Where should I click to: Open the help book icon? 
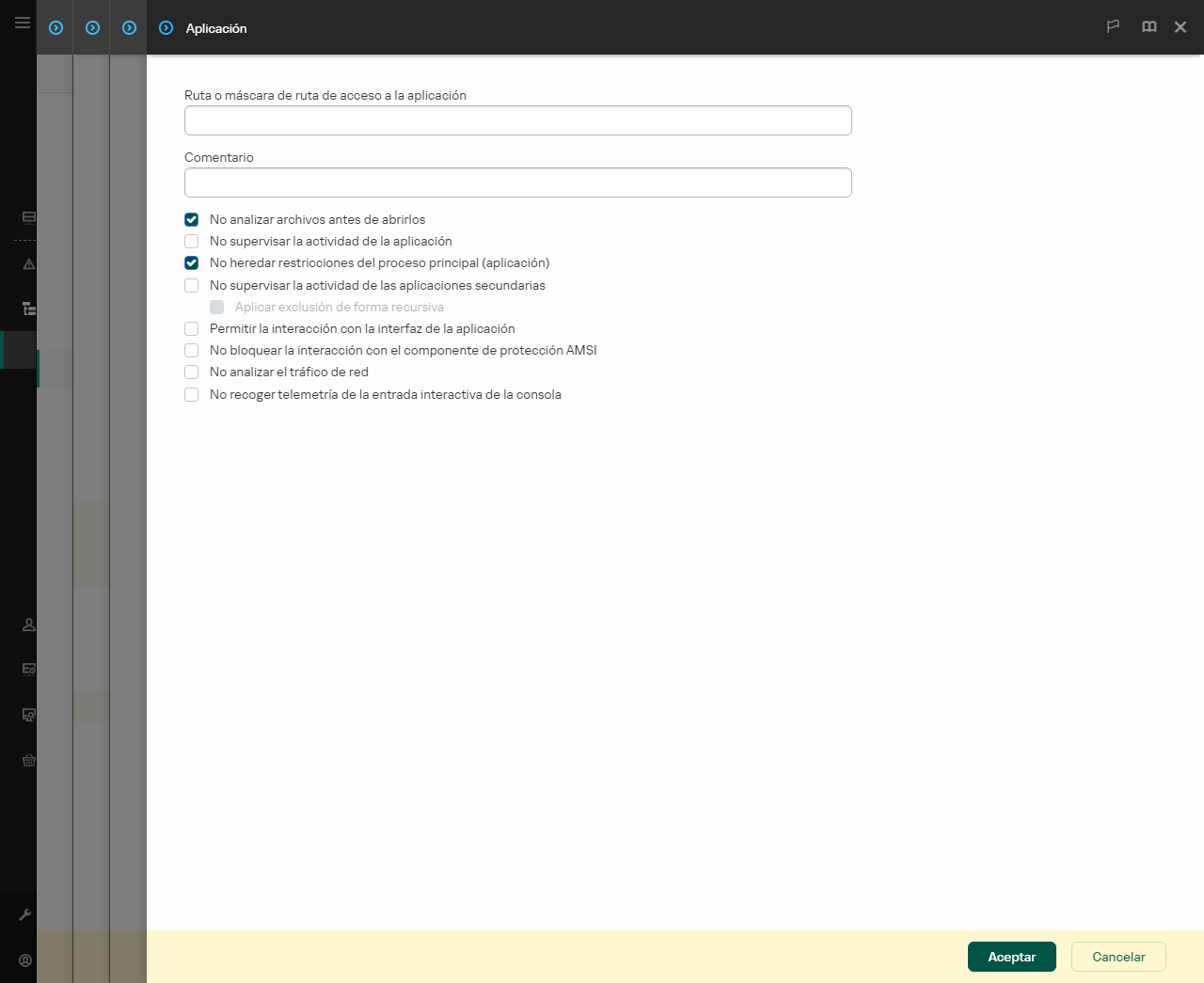(x=1149, y=27)
